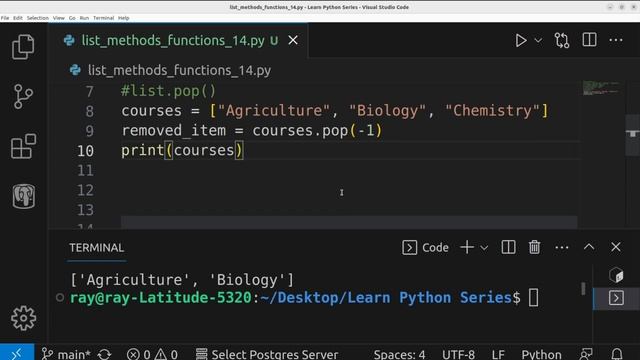Kill the terminal with trash icon
Image resolution: width=640 pixels, height=360 pixels.
[534, 247]
